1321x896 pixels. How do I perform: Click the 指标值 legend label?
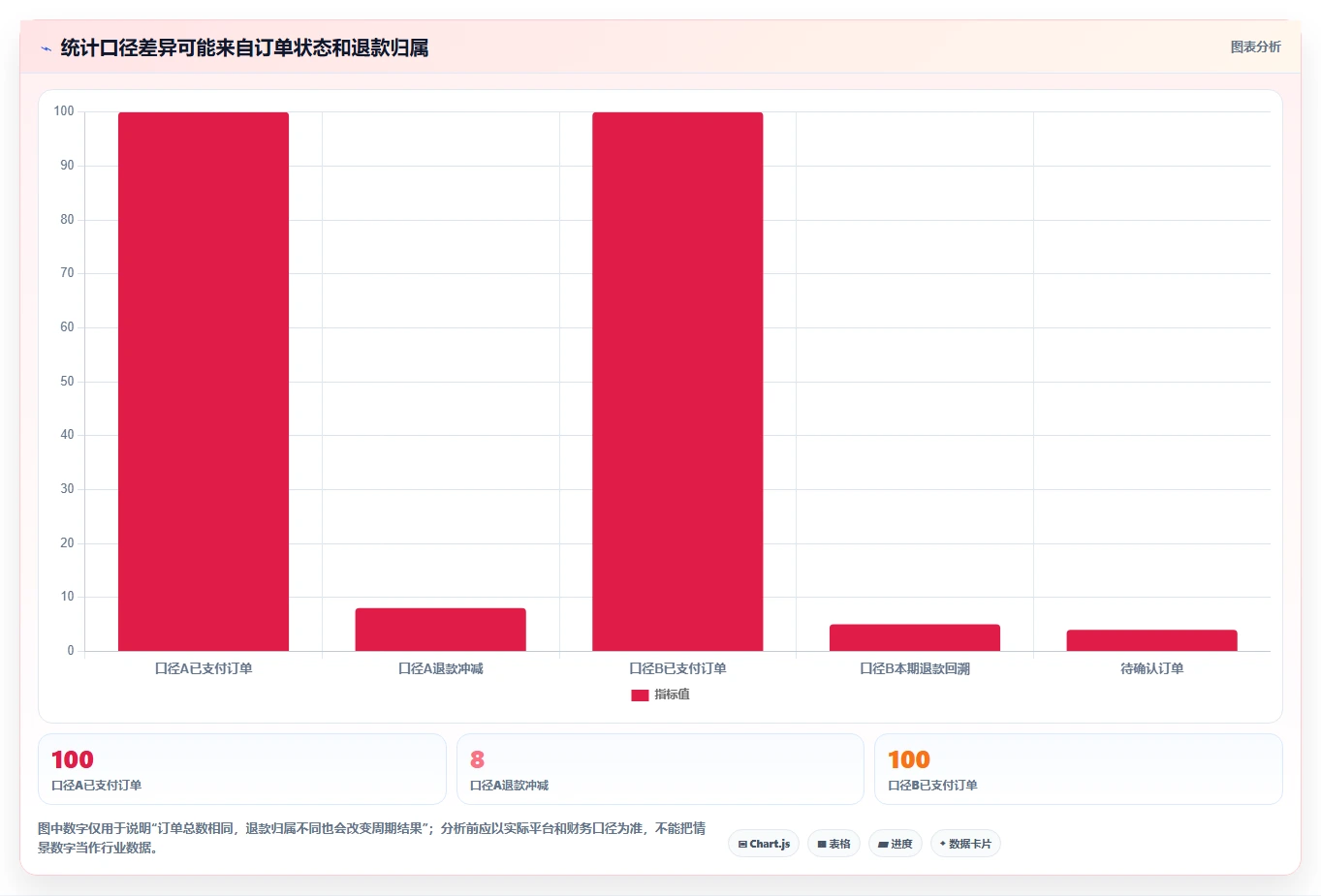(672, 695)
